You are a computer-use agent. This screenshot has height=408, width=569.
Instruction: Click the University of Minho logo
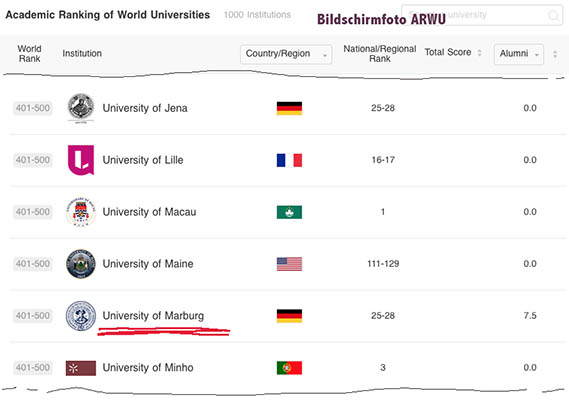(81, 368)
